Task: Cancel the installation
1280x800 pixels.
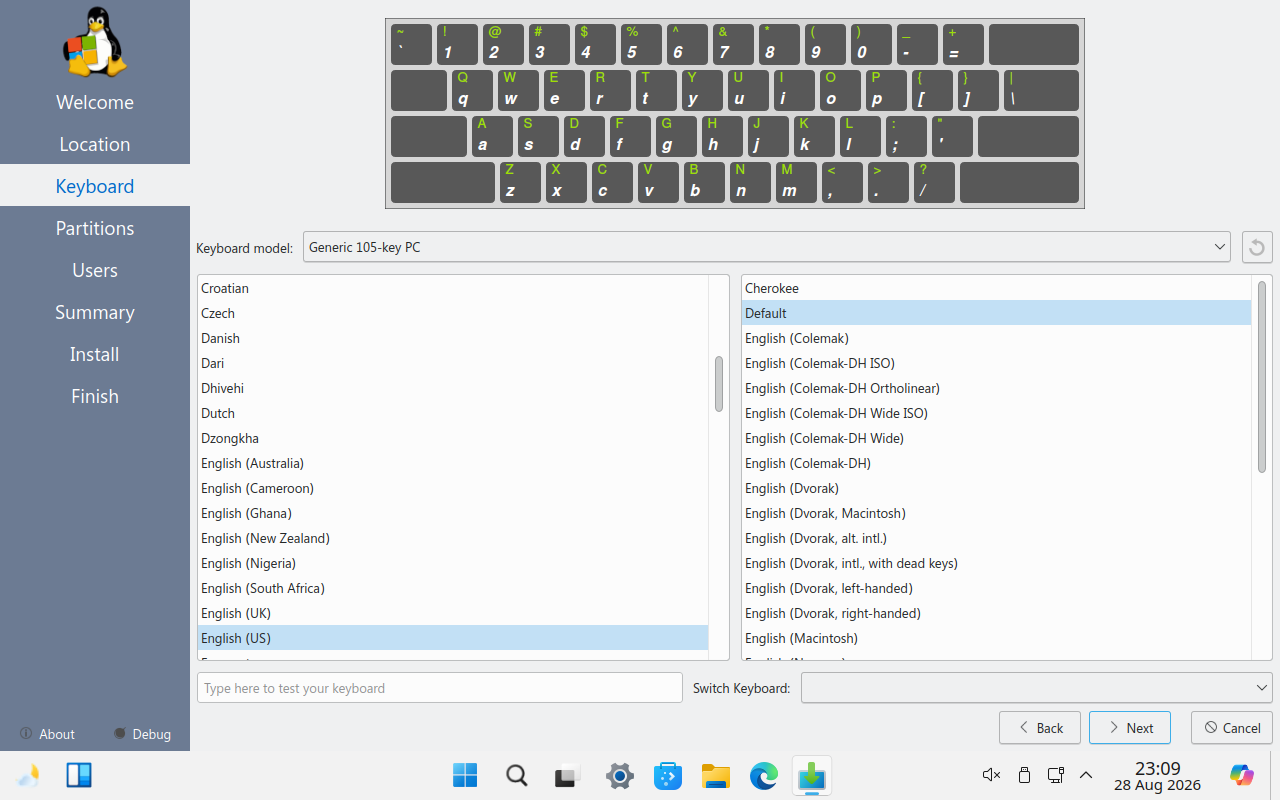Action: coord(1232,728)
